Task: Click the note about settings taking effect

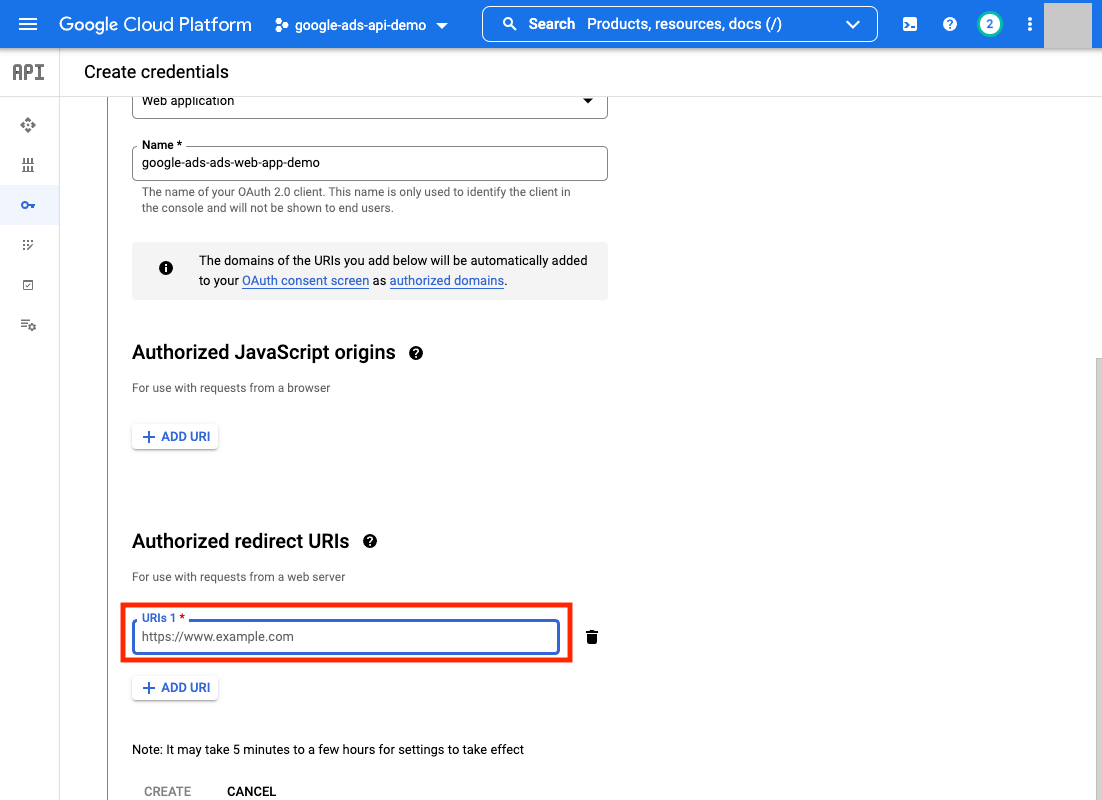Action: [x=328, y=749]
